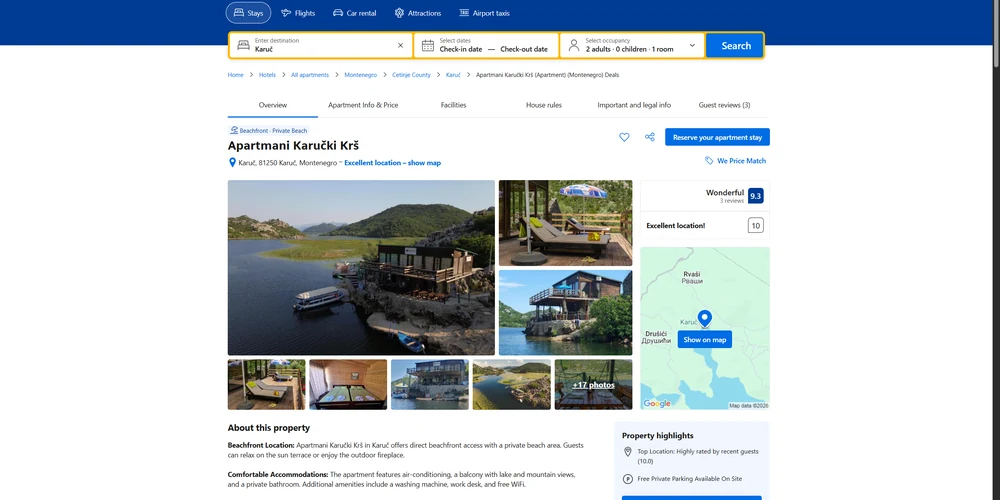Click the Property highlights heading
This screenshot has width=1000, height=500.
pos(658,436)
